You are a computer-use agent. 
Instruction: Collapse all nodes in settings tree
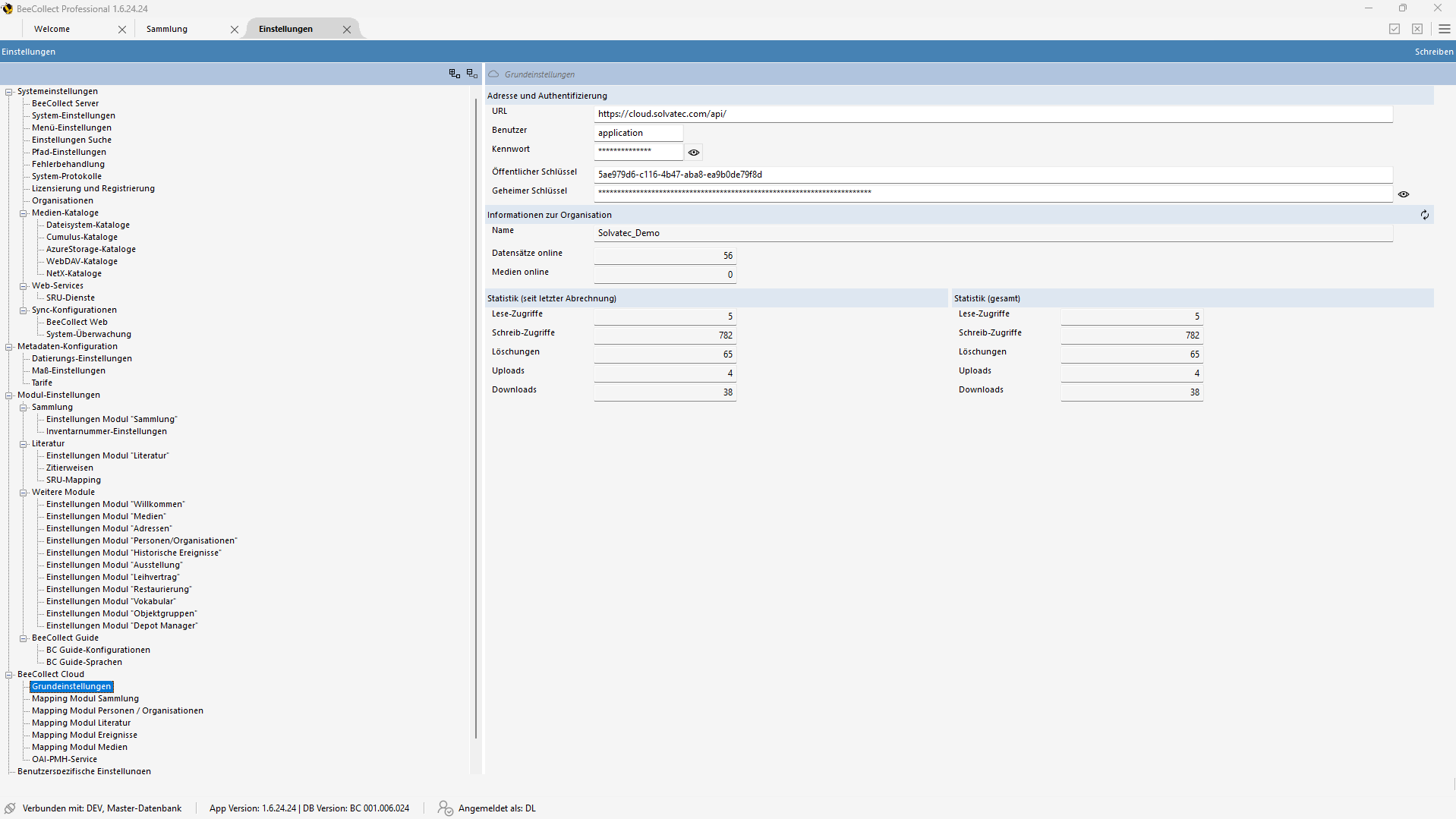click(x=471, y=74)
